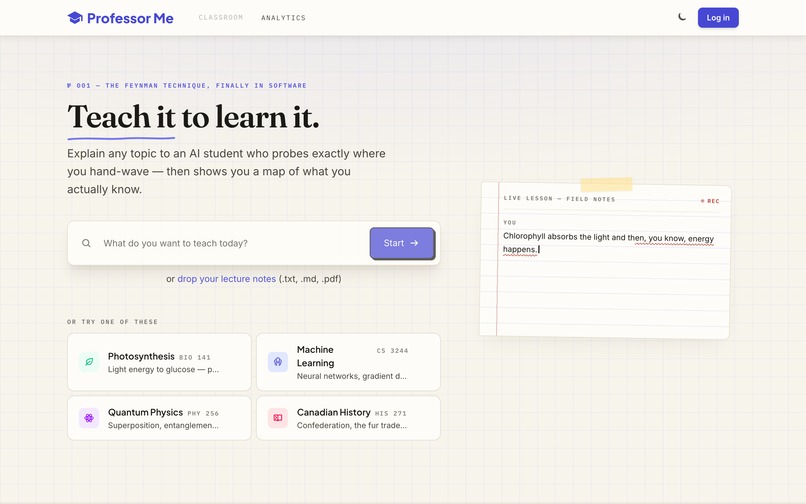806x504 pixels.
Task: Click the purple atom icon on Quantum Physics
Action: 89,418
